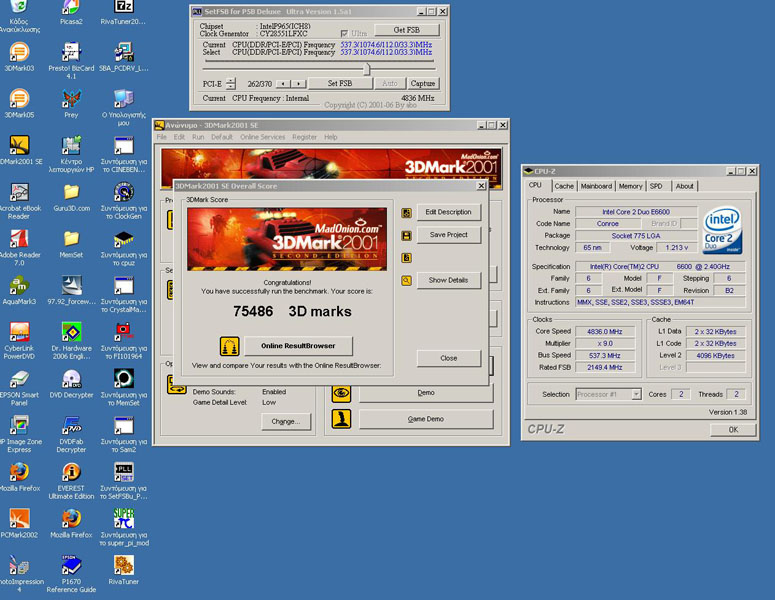Launch the DVDFab Decrypter icon
Screen dimensions: 775x600
(71, 425)
